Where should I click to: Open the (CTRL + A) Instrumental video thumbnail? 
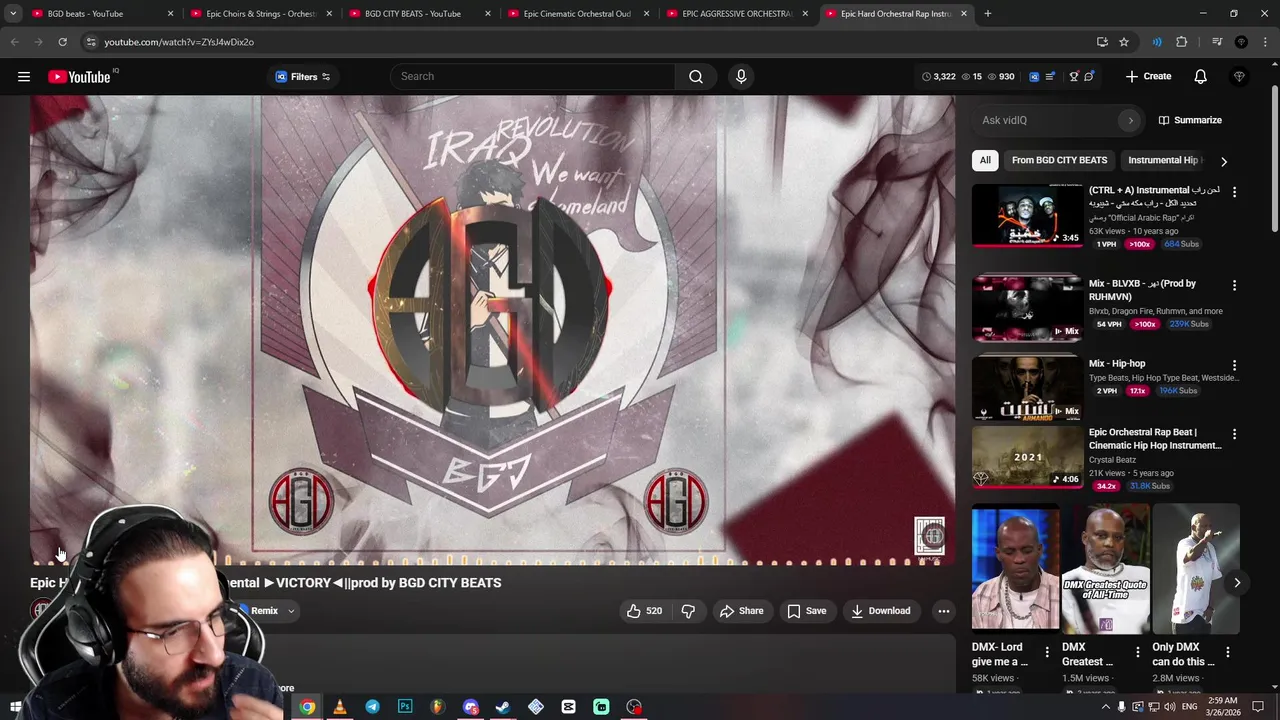(1027, 215)
